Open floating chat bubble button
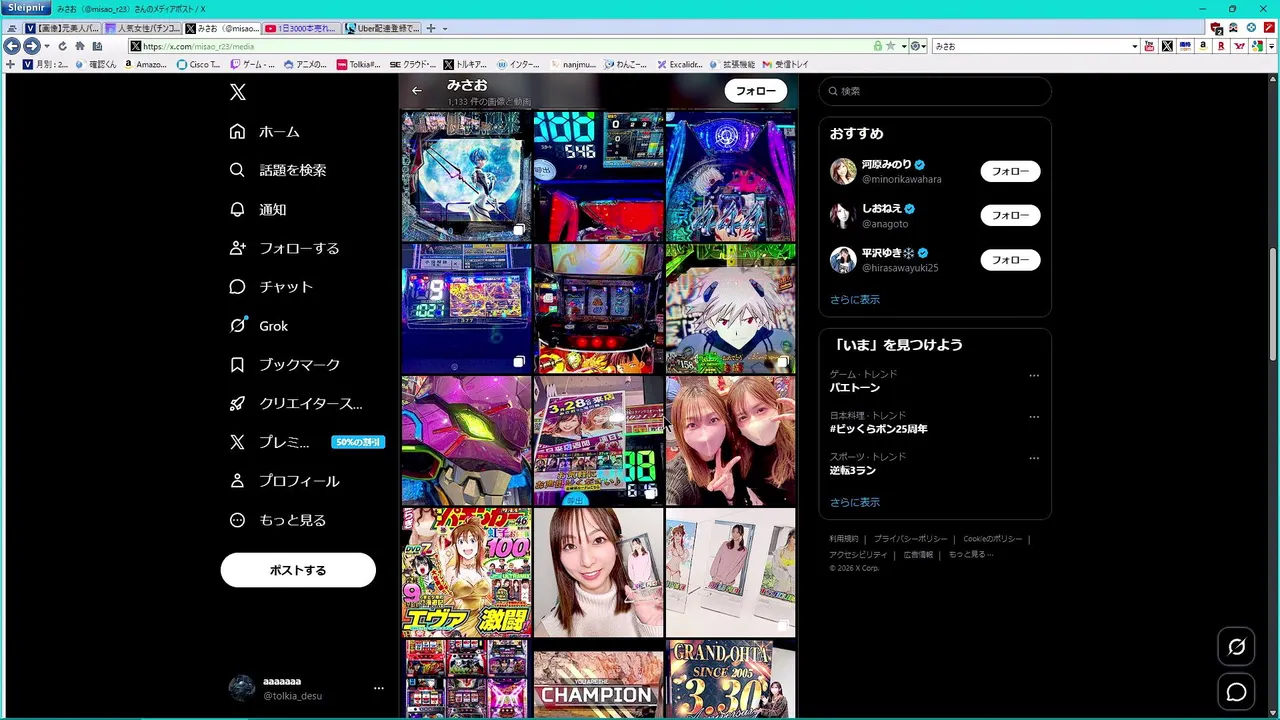 pos(1237,692)
